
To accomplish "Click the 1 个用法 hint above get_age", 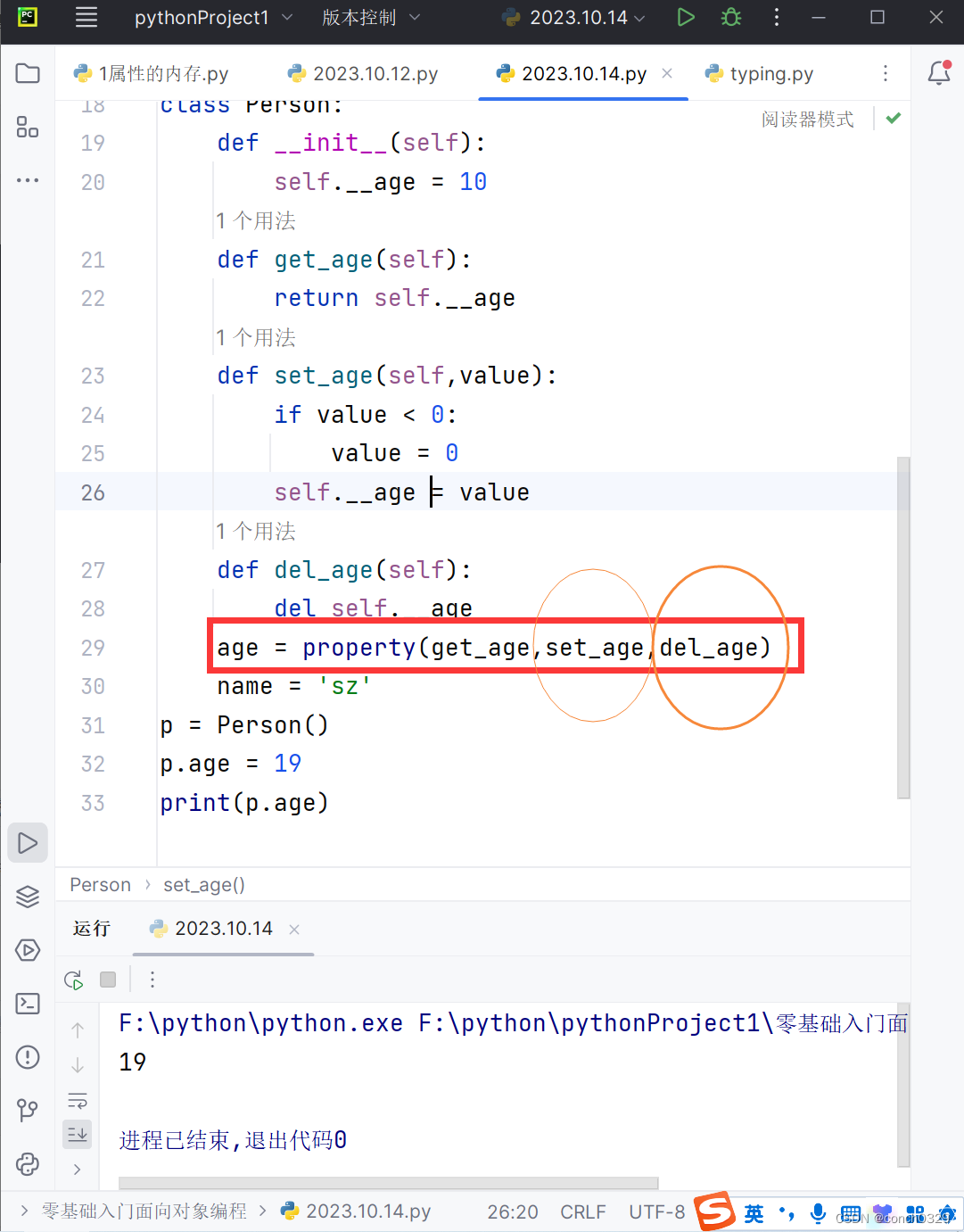I will pos(256,220).
